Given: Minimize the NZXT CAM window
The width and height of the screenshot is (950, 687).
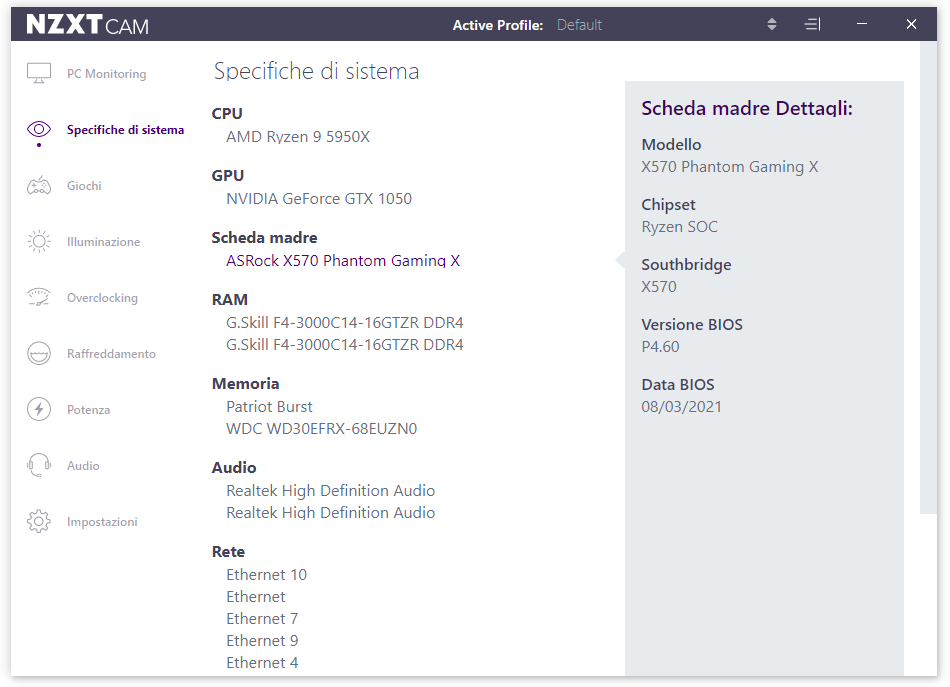Looking at the screenshot, I should [x=862, y=24].
